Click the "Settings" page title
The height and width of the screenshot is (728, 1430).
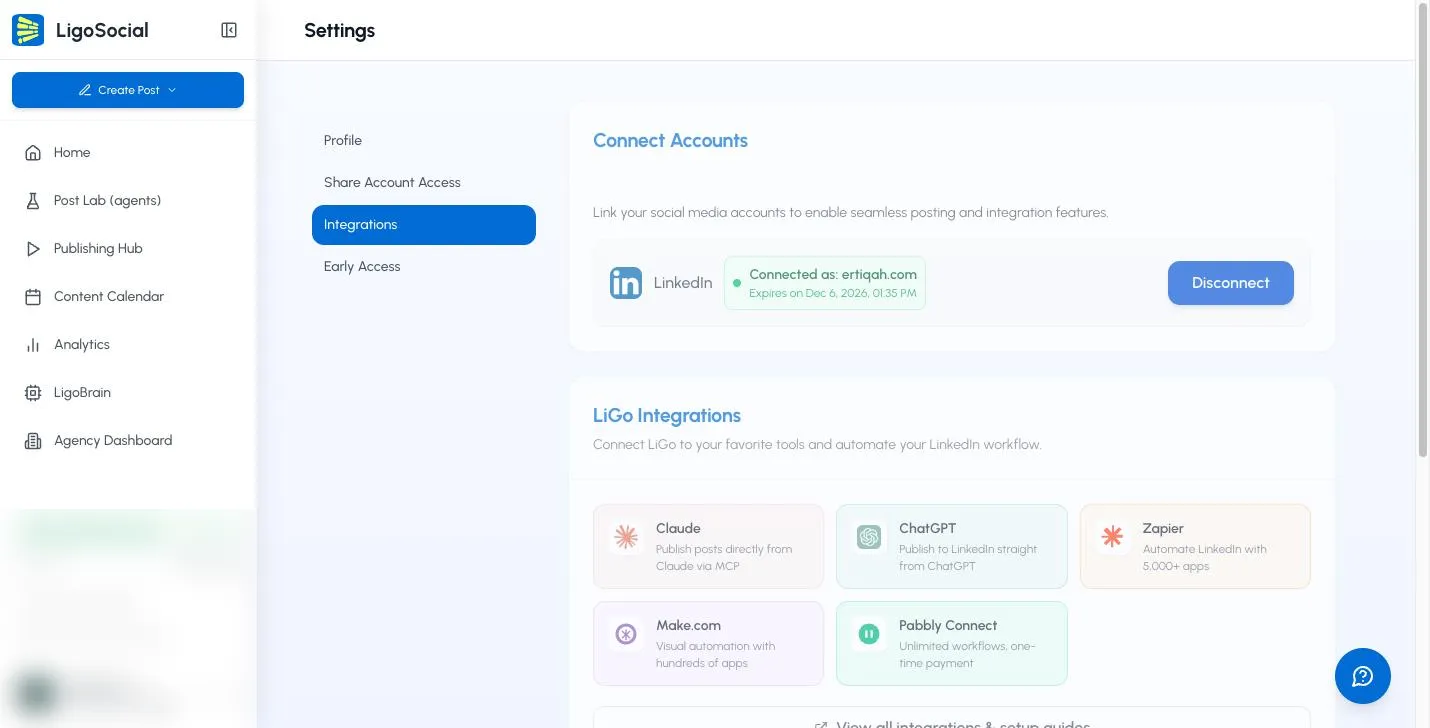click(339, 31)
